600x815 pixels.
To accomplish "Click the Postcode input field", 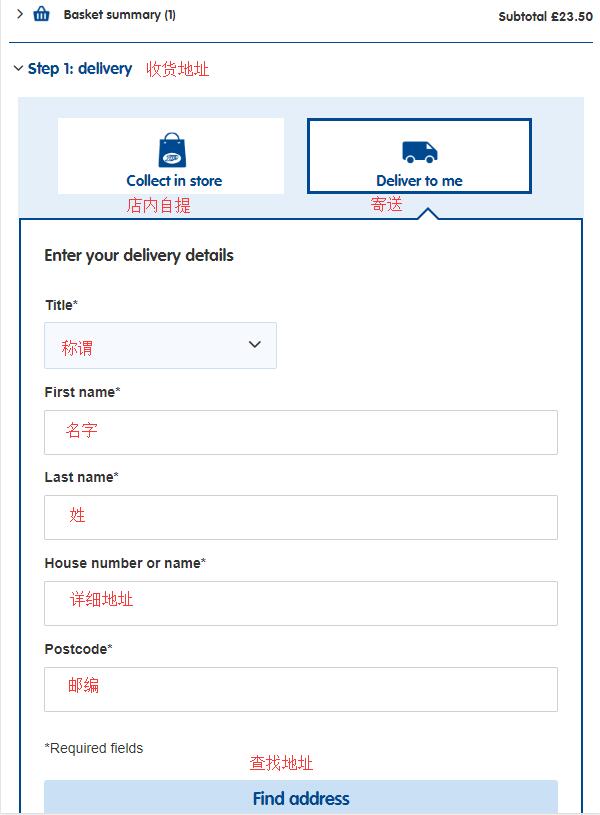I will click(300, 689).
